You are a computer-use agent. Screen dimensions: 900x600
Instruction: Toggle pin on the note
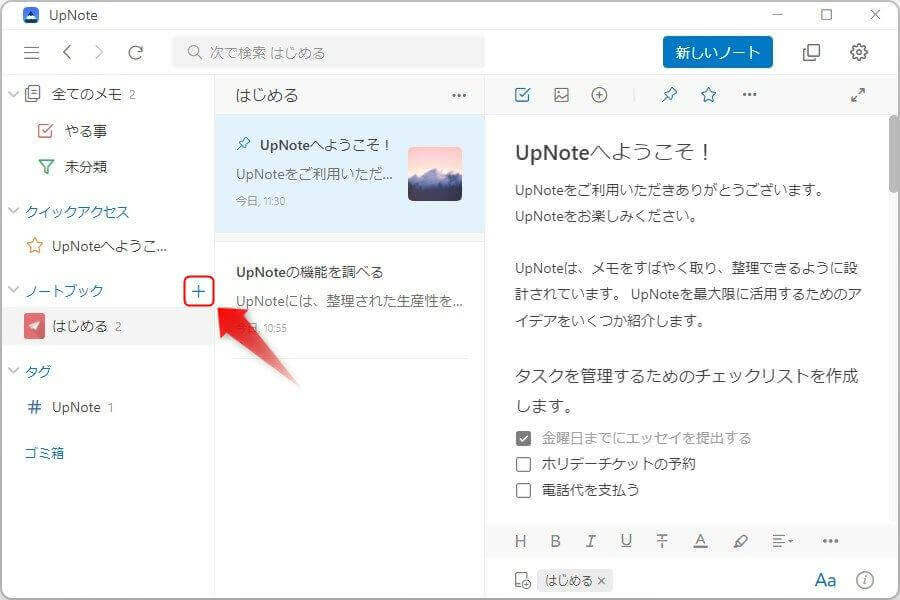click(x=669, y=95)
